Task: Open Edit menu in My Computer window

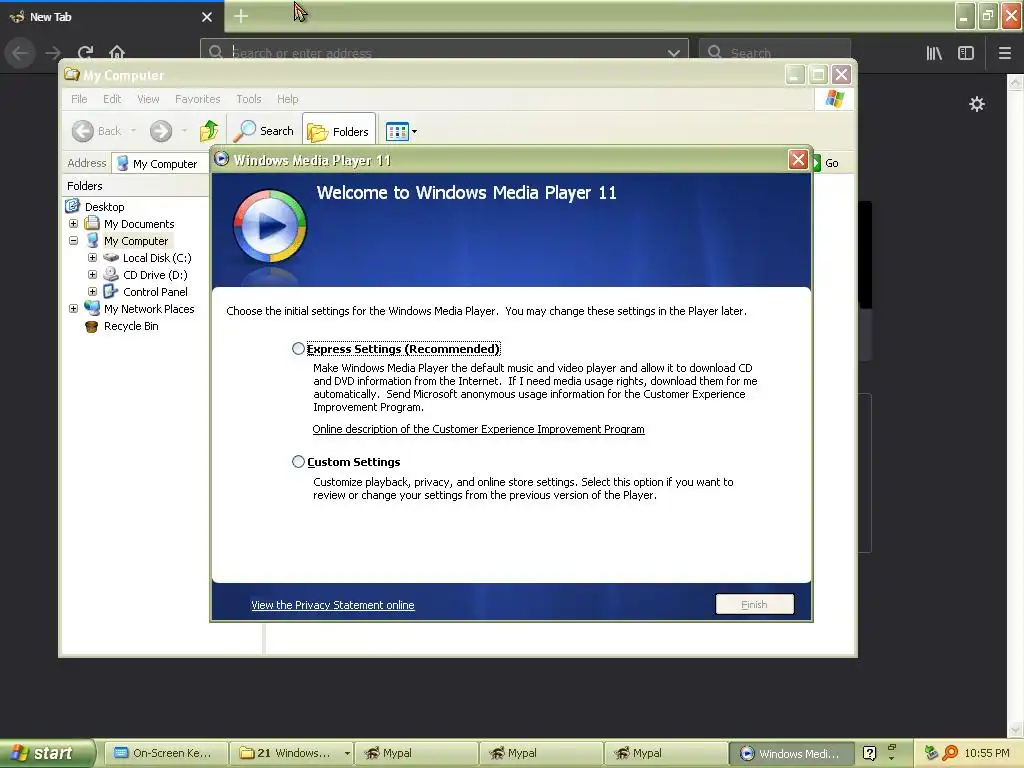Action: click(x=112, y=99)
